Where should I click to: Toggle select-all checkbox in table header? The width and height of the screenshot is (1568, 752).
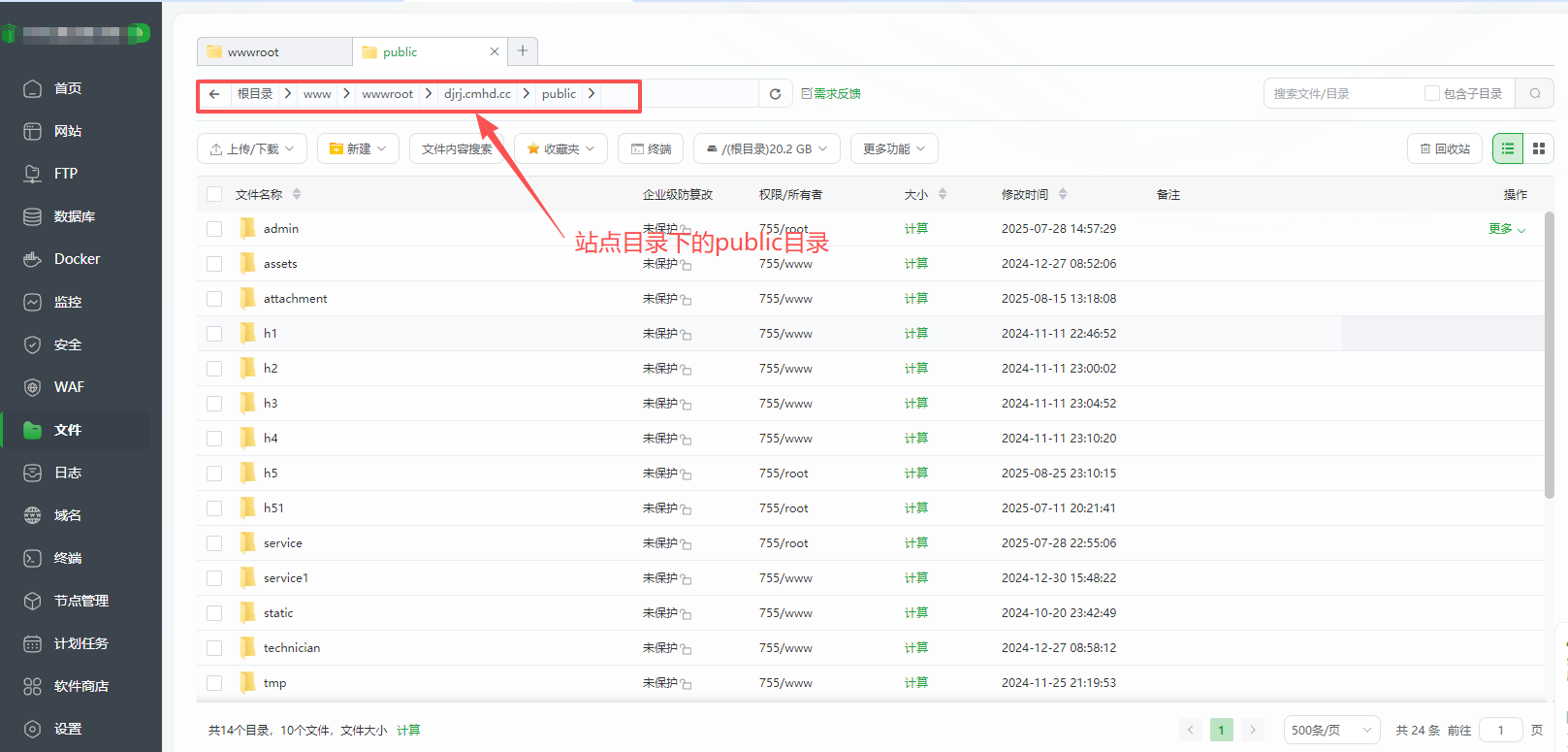214,194
